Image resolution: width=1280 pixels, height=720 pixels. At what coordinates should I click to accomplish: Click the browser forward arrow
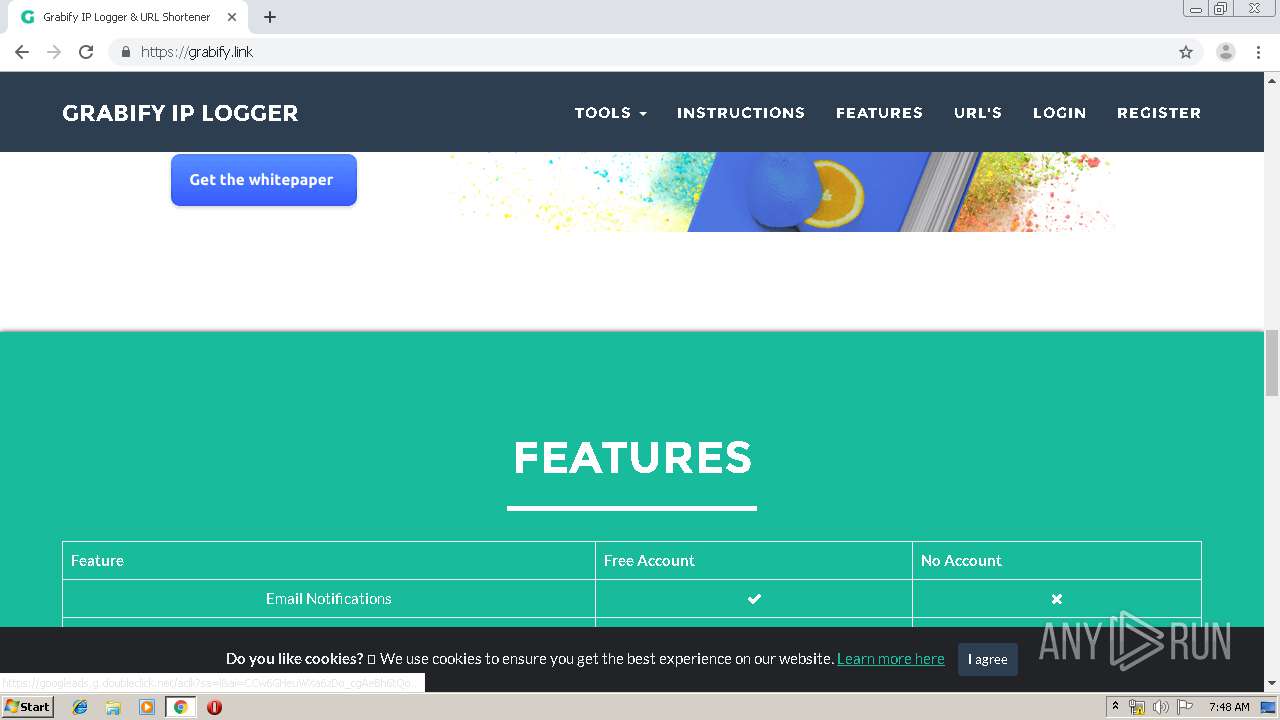[54, 52]
